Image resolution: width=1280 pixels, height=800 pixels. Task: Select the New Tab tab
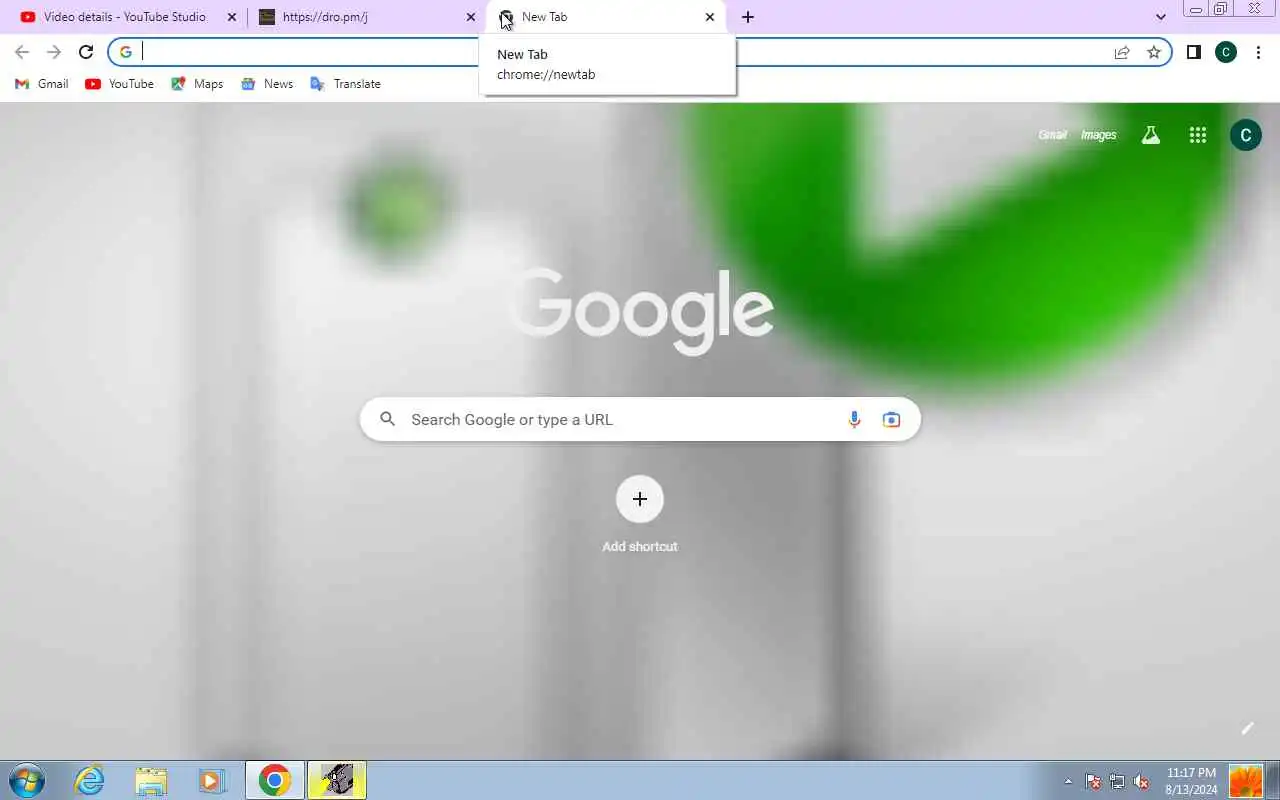pyautogui.click(x=606, y=17)
